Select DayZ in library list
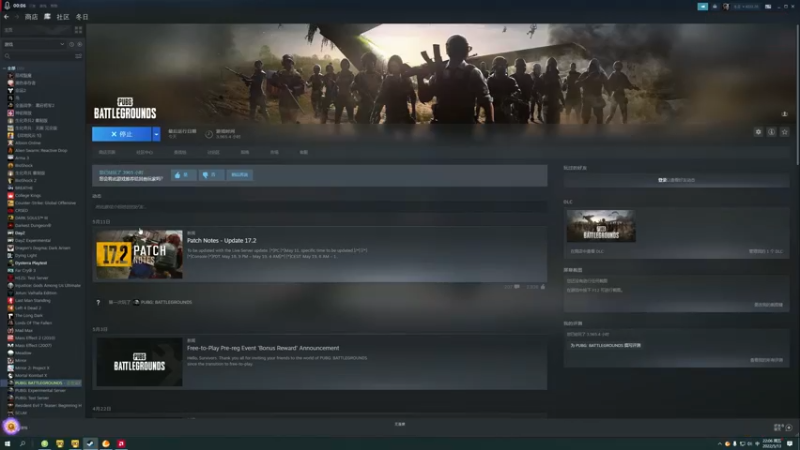The image size is (800, 450). tap(20, 233)
